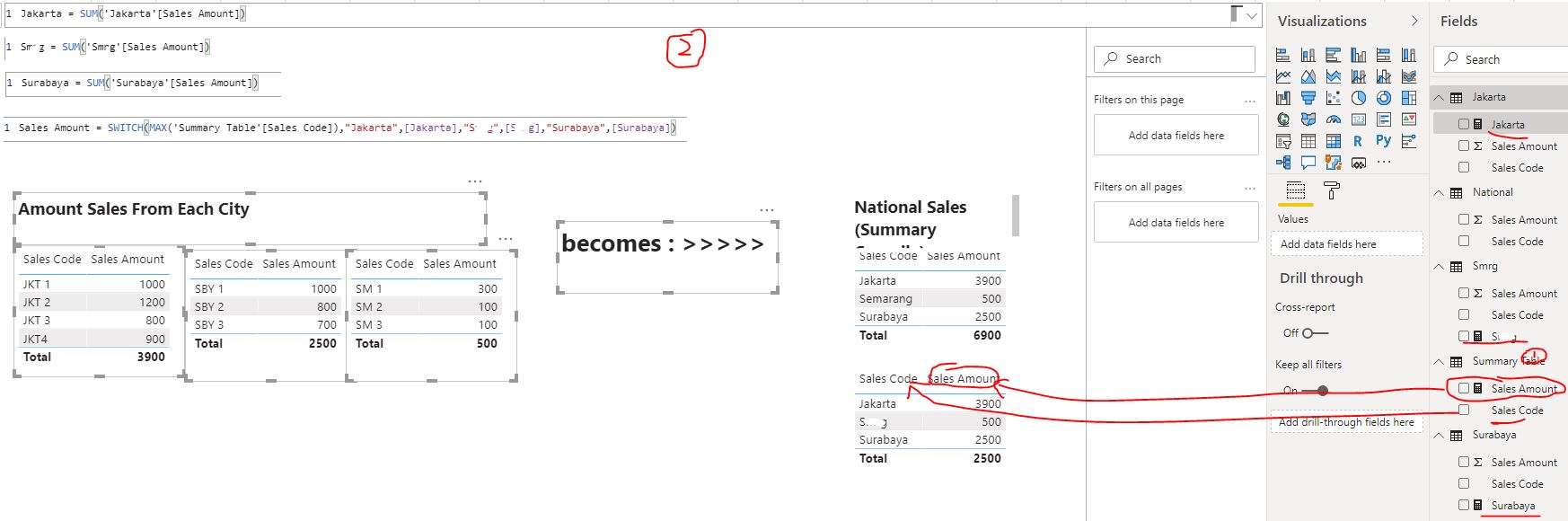Select the globe map visual
The width and height of the screenshot is (1568, 521).
1283,119
